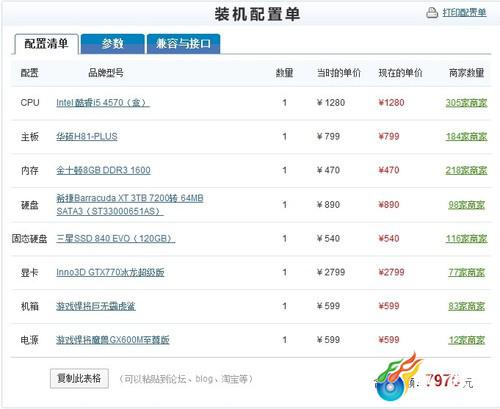View the 184家商家 merchants link
The height and width of the screenshot is (409, 500).
466,136
